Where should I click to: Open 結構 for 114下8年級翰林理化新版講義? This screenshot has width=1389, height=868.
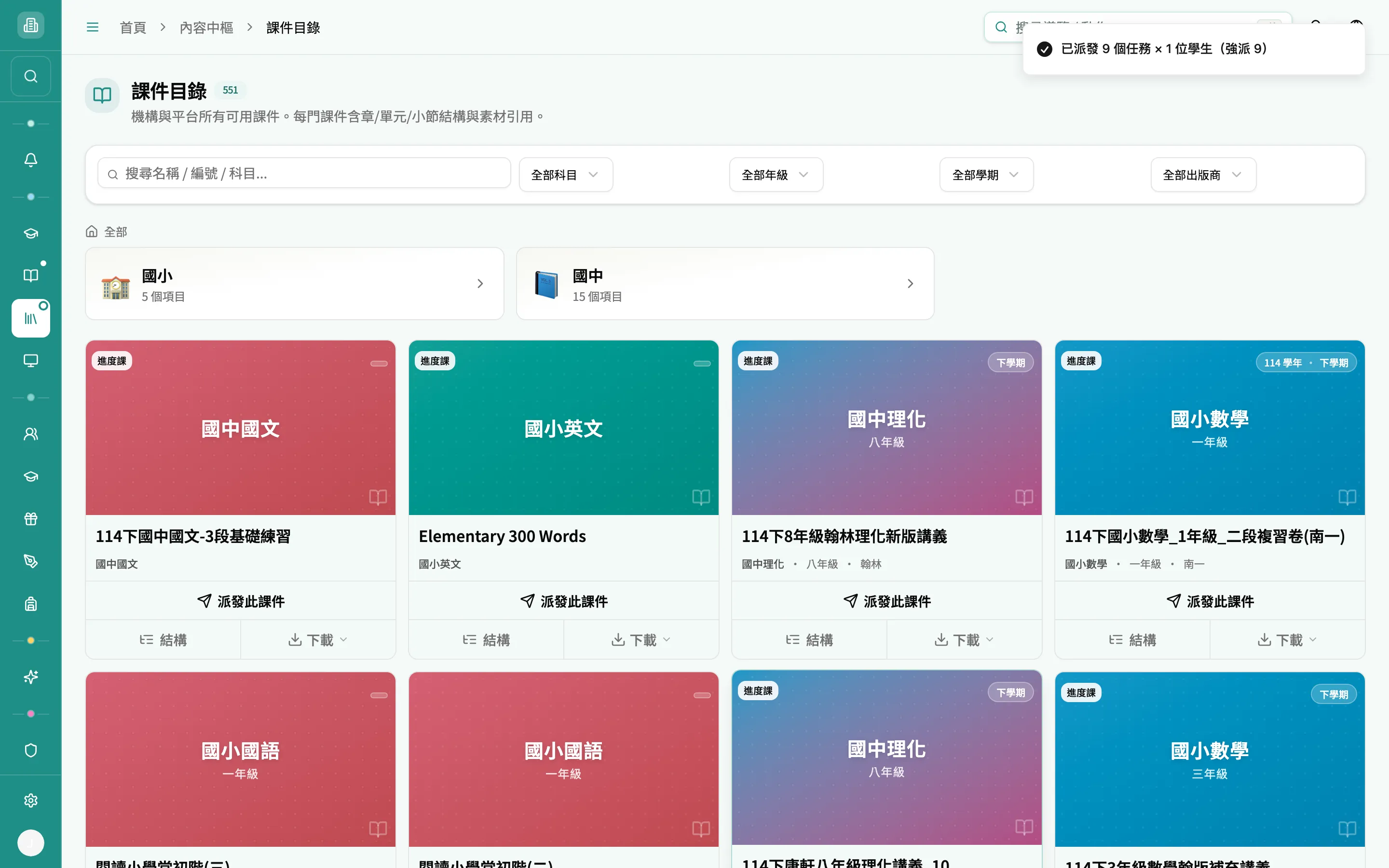coord(809,639)
